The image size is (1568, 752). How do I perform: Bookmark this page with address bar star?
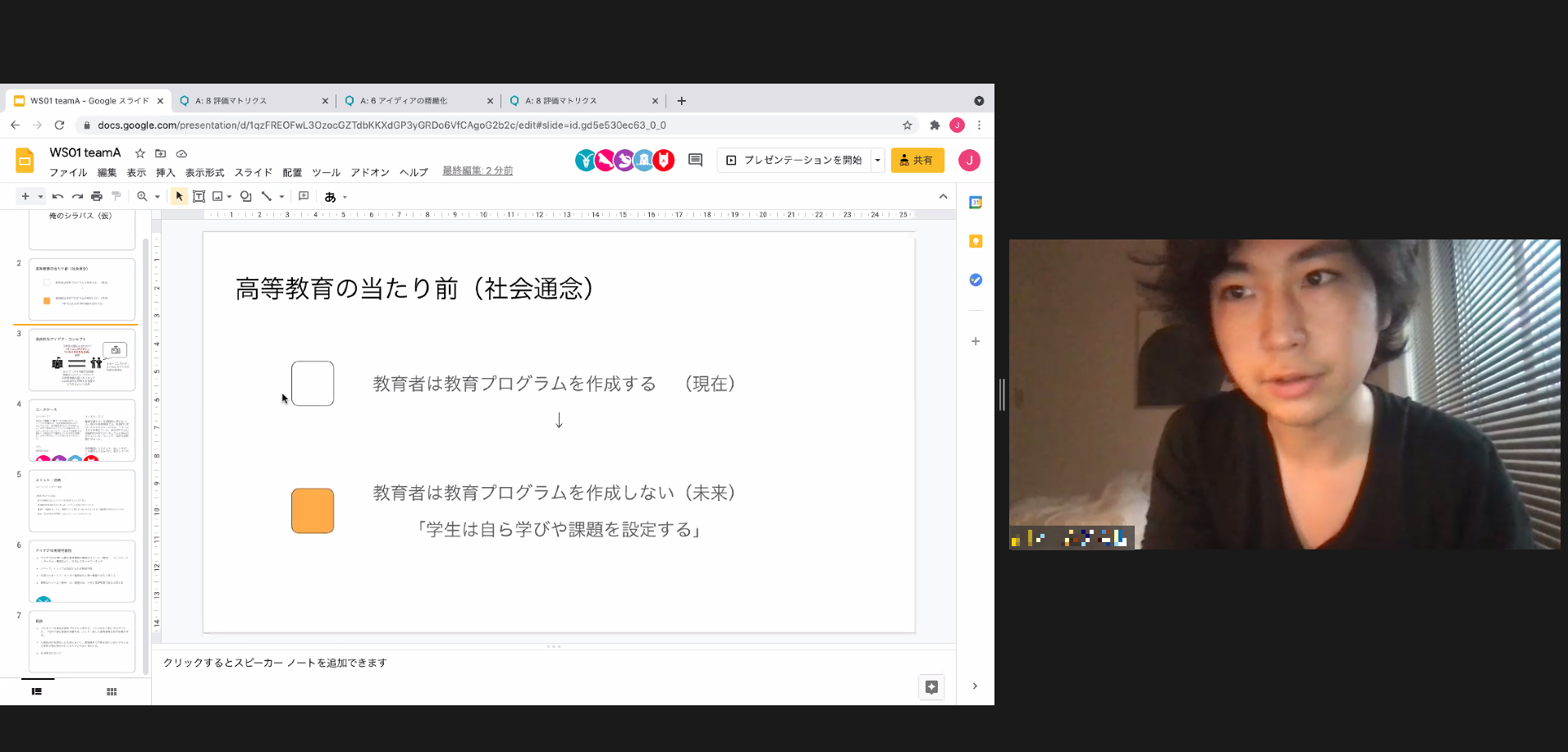pos(907,125)
